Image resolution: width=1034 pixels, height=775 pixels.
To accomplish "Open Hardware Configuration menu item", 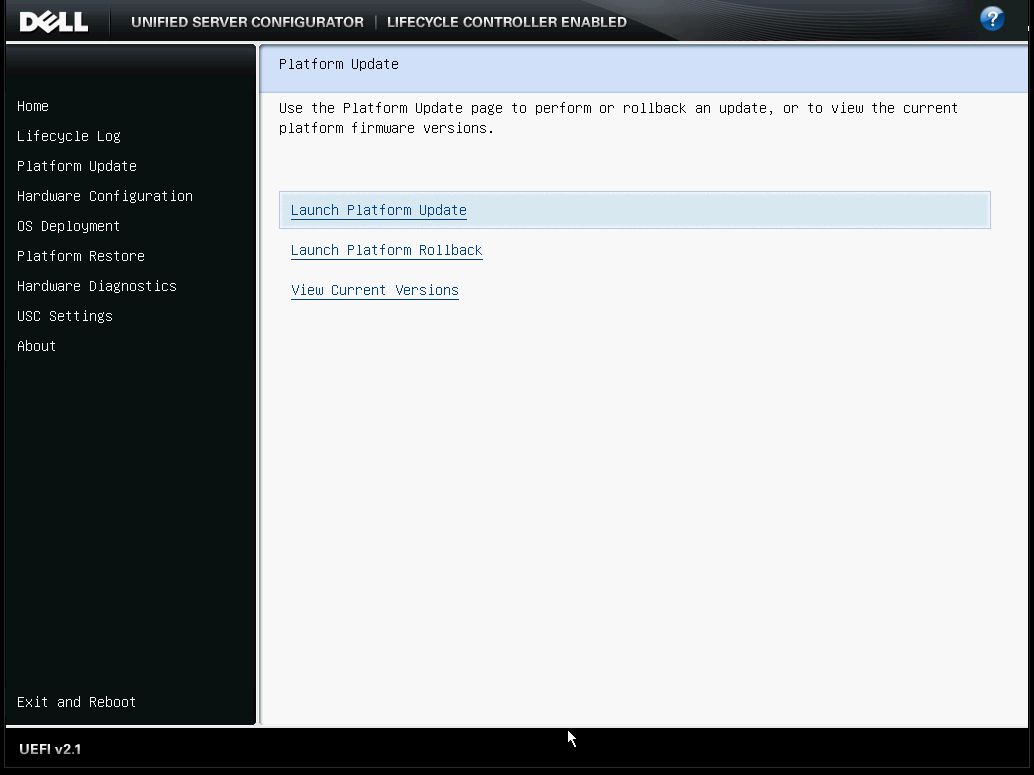I will pos(105,196).
